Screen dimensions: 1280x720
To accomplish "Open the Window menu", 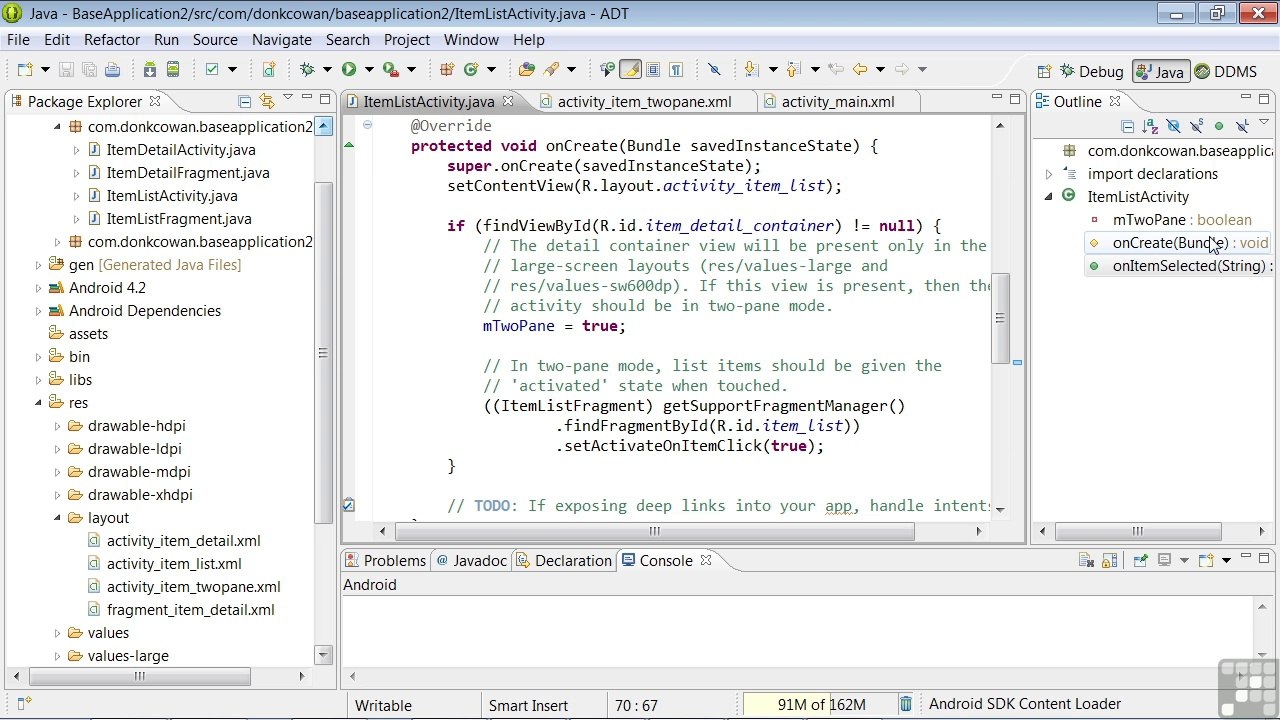I will 471,40.
